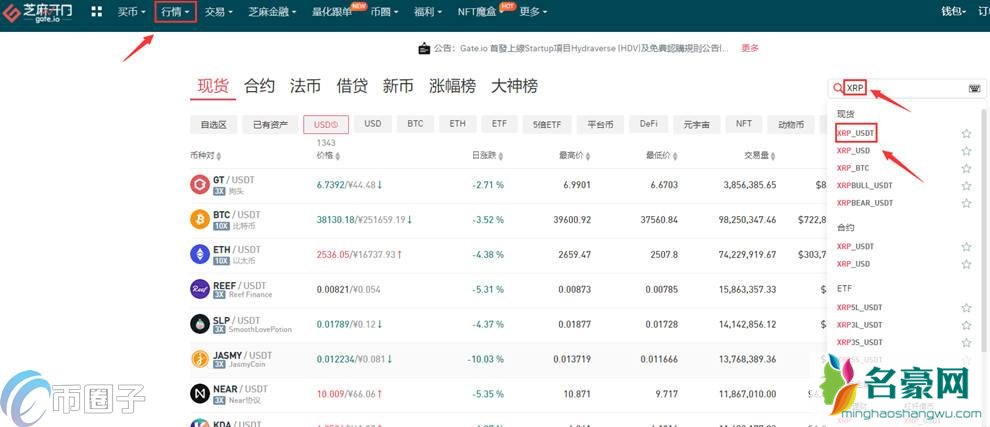Click the 3X badge under GT
The width and height of the screenshot is (990, 427).
pos(219,191)
